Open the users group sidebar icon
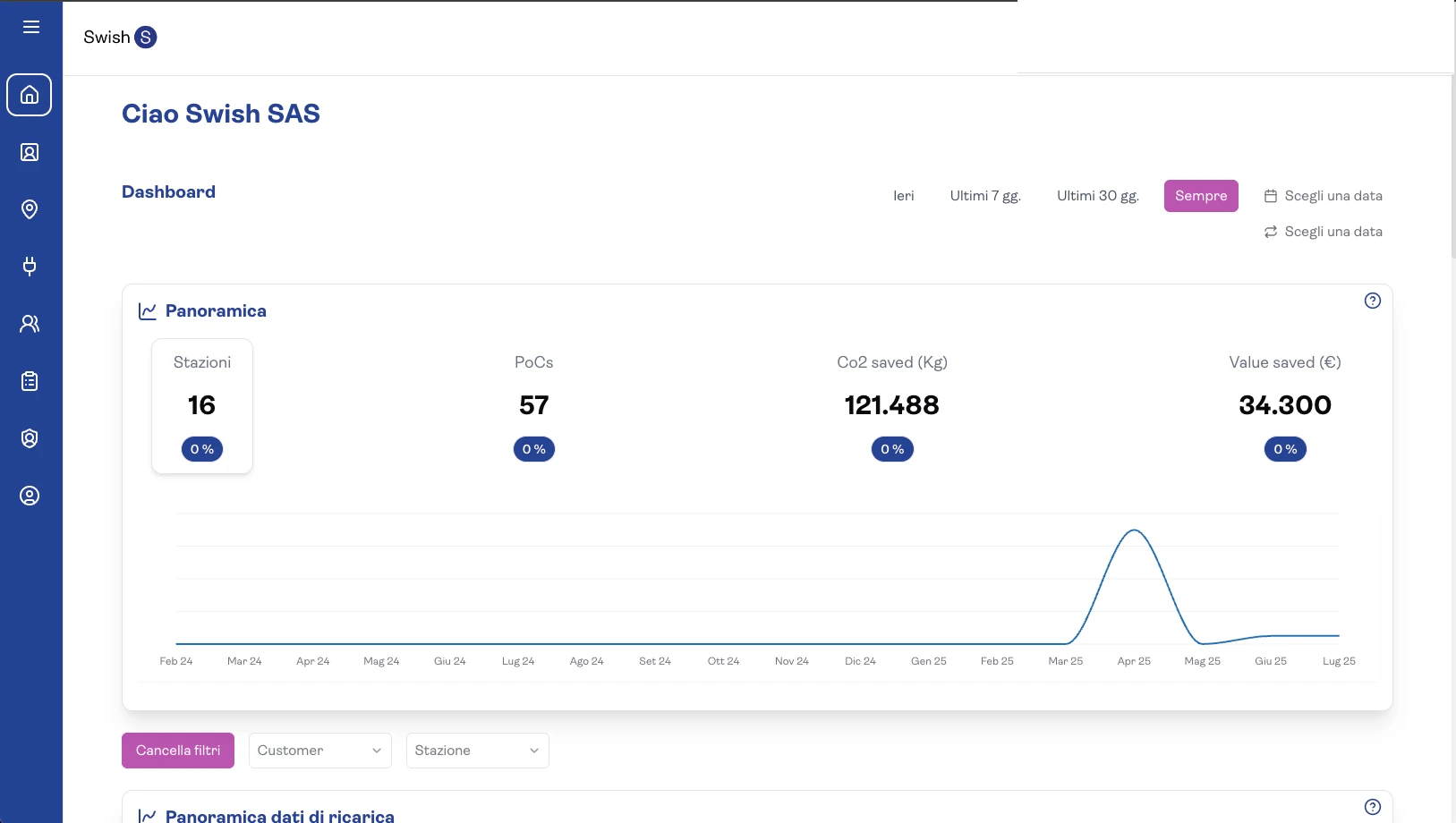Screen dimensions: 1456x823 click(30, 324)
